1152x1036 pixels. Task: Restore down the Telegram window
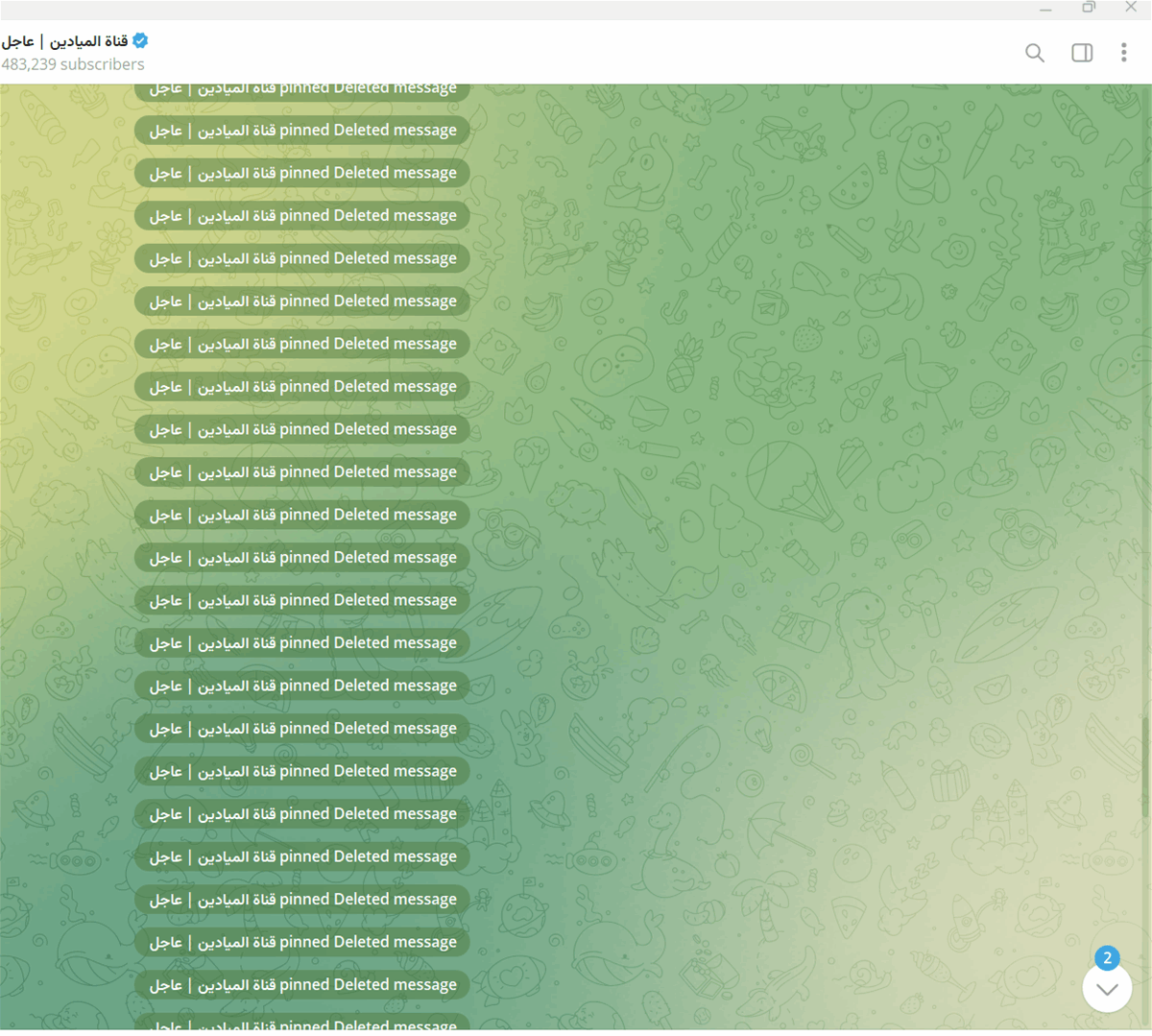tap(1089, 8)
